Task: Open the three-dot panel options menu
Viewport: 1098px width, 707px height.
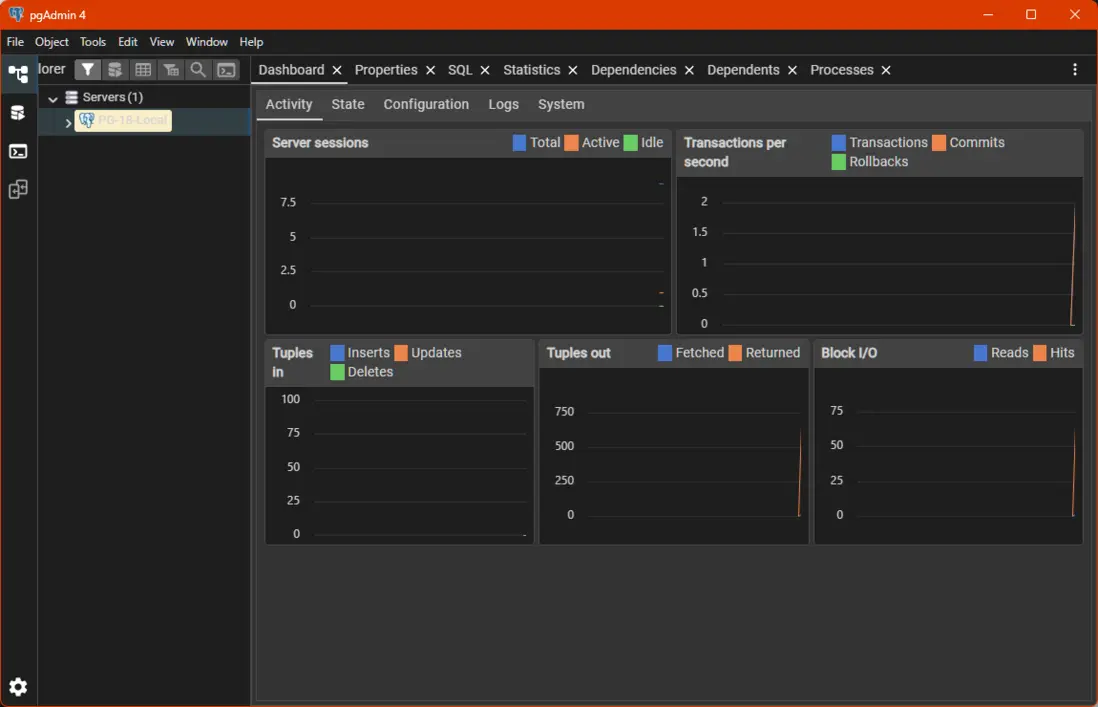Action: click(1075, 70)
